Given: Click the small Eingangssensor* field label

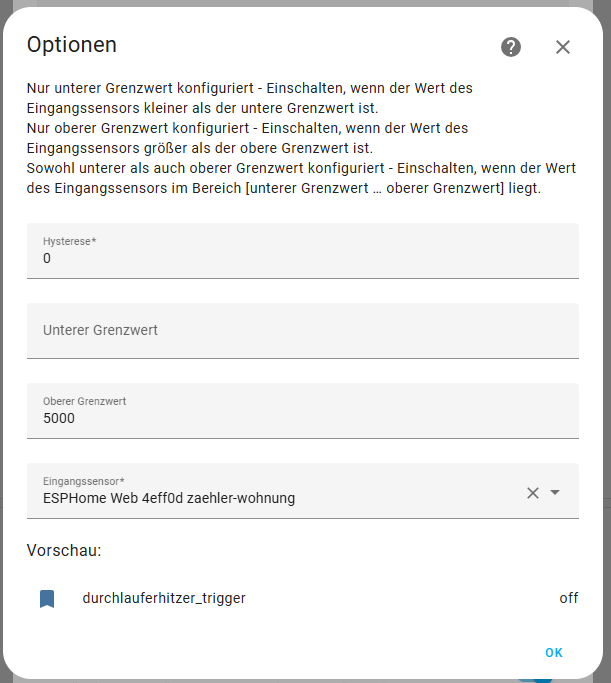Looking at the screenshot, I should click(84, 481).
